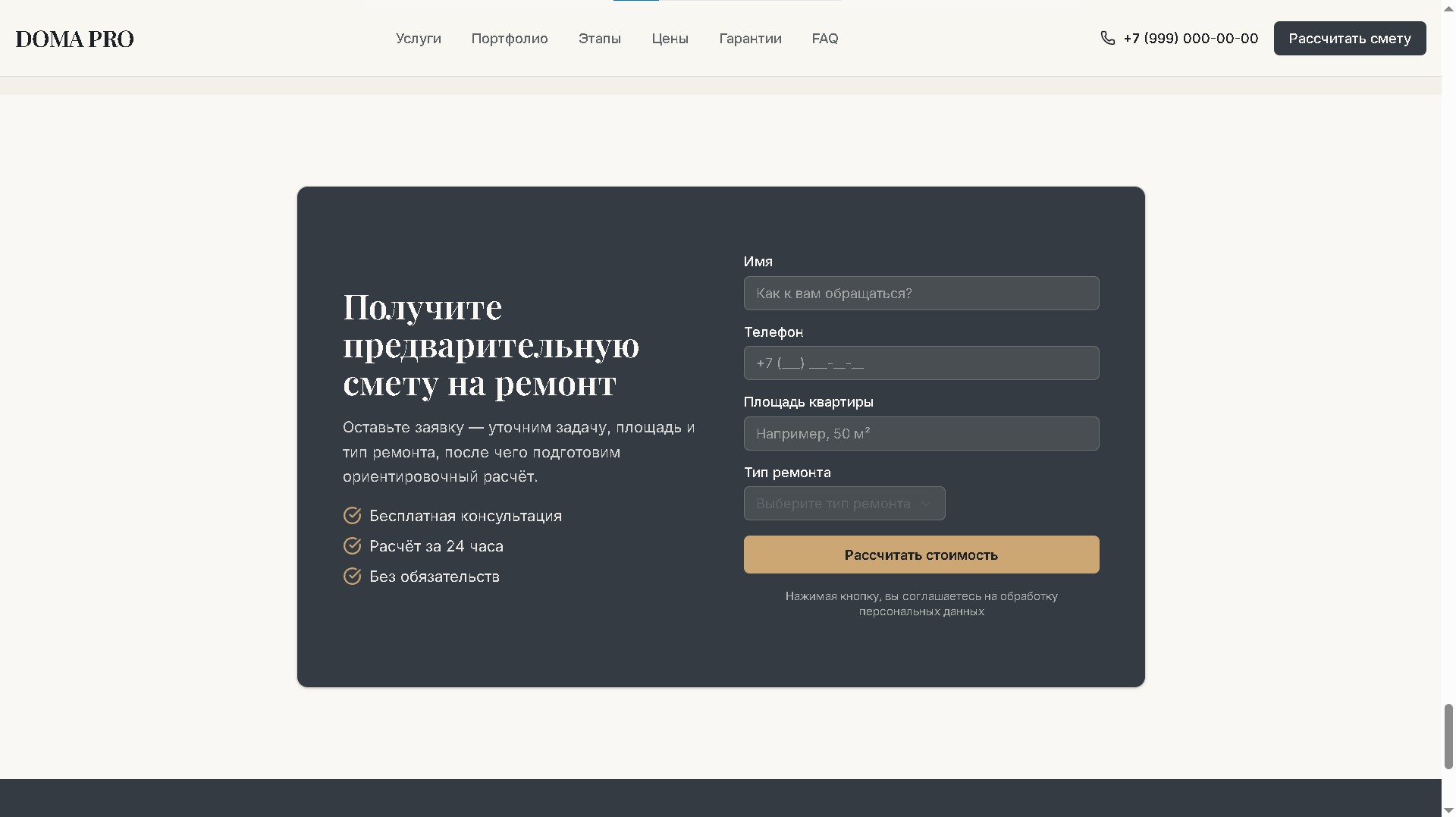Click the page vertical scrollbar thumb
The width and height of the screenshot is (1456, 817).
1448,737
